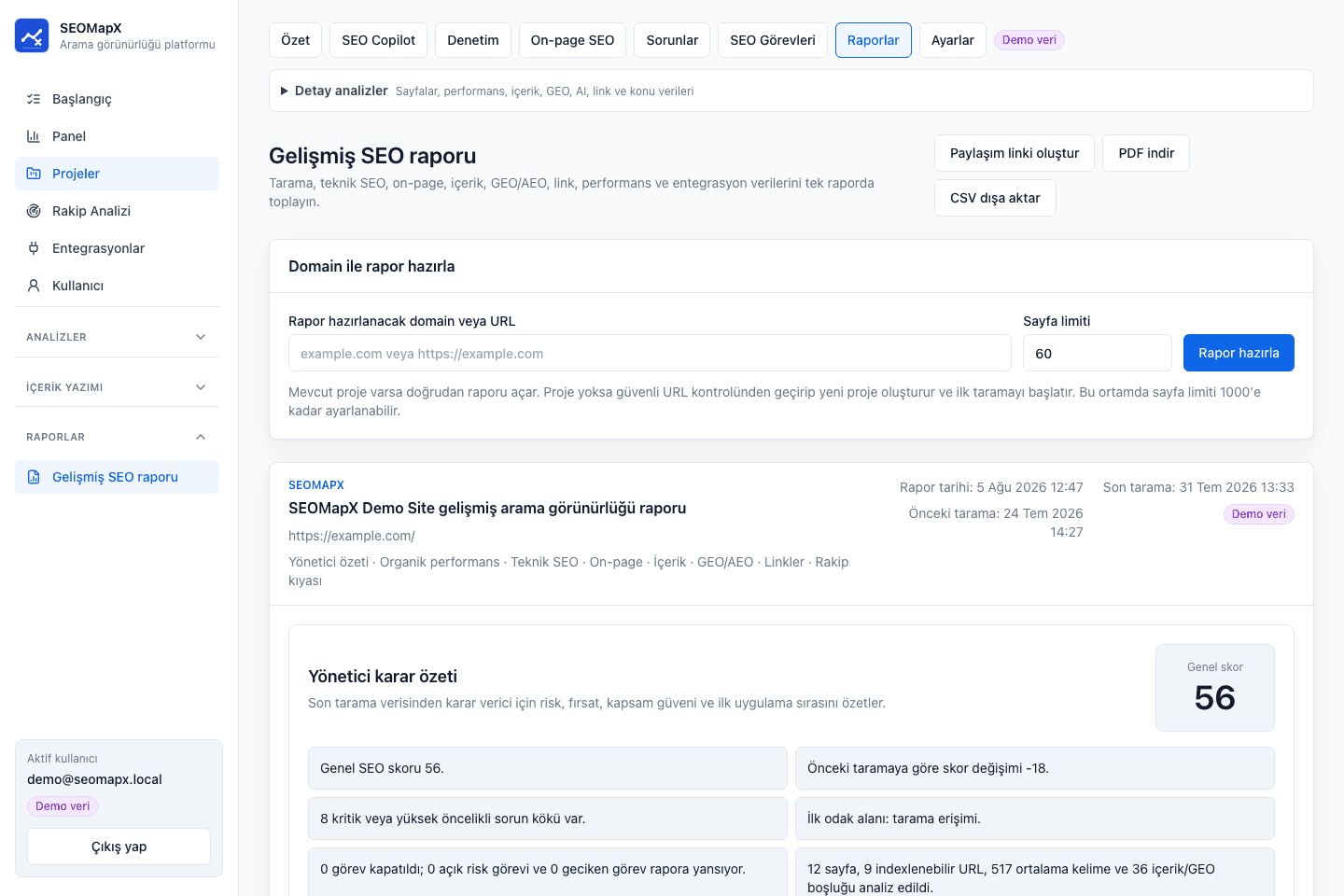Image resolution: width=1344 pixels, height=896 pixels.
Task: Click the Entegrasyonlar plug icon
Action: point(34,248)
